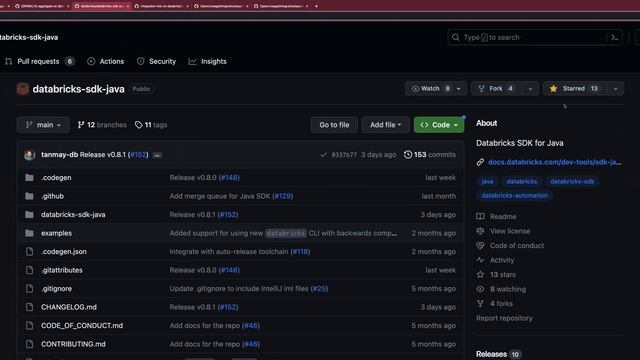
Task: Open the .gitattributes file
Action: coord(62,270)
